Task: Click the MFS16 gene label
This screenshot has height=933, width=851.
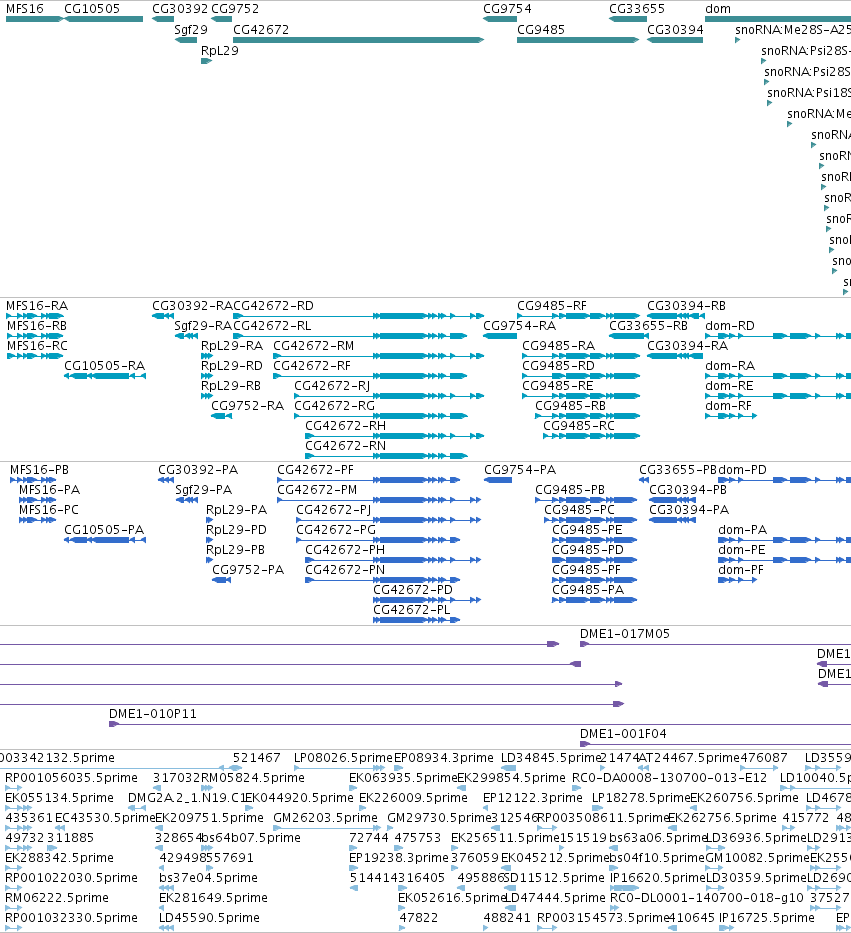Action: pos(24,9)
